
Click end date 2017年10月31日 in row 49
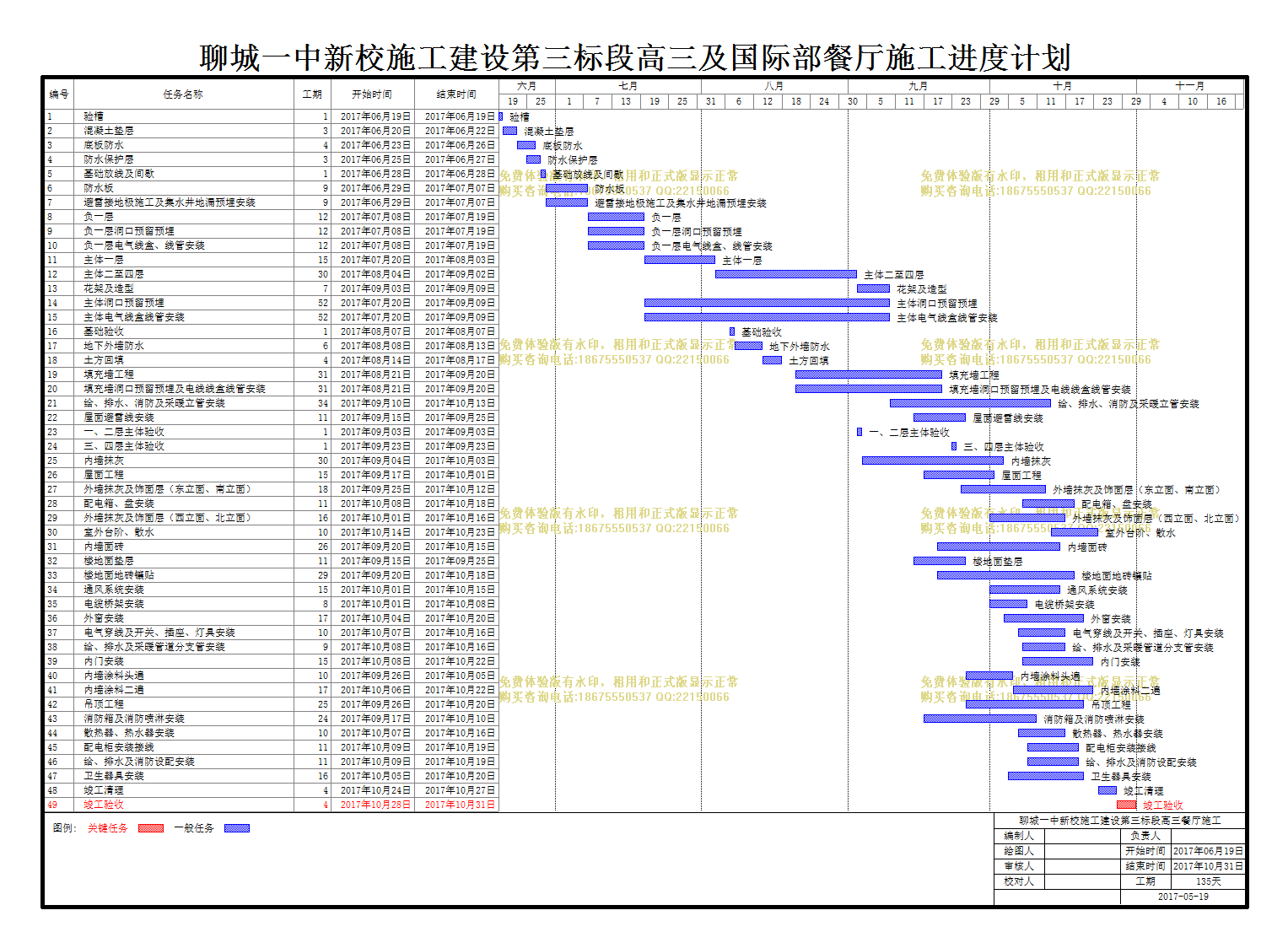460,805
